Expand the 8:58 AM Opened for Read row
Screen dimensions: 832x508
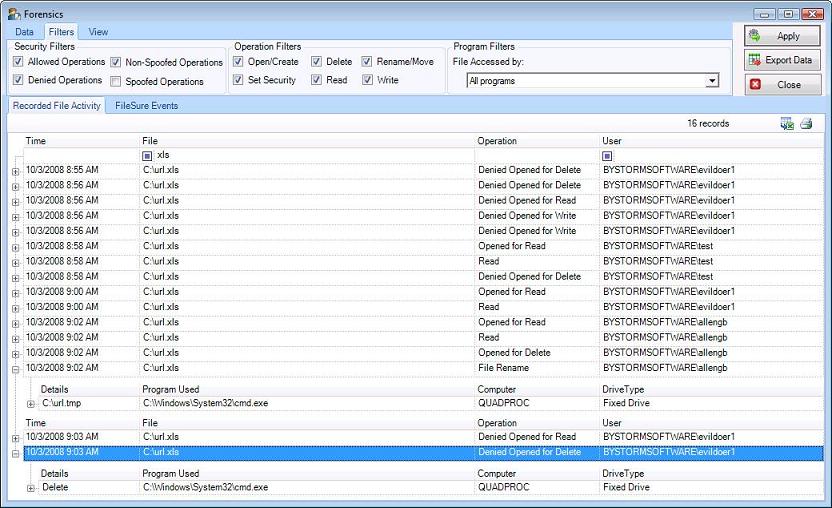pyautogui.click(x=15, y=247)
